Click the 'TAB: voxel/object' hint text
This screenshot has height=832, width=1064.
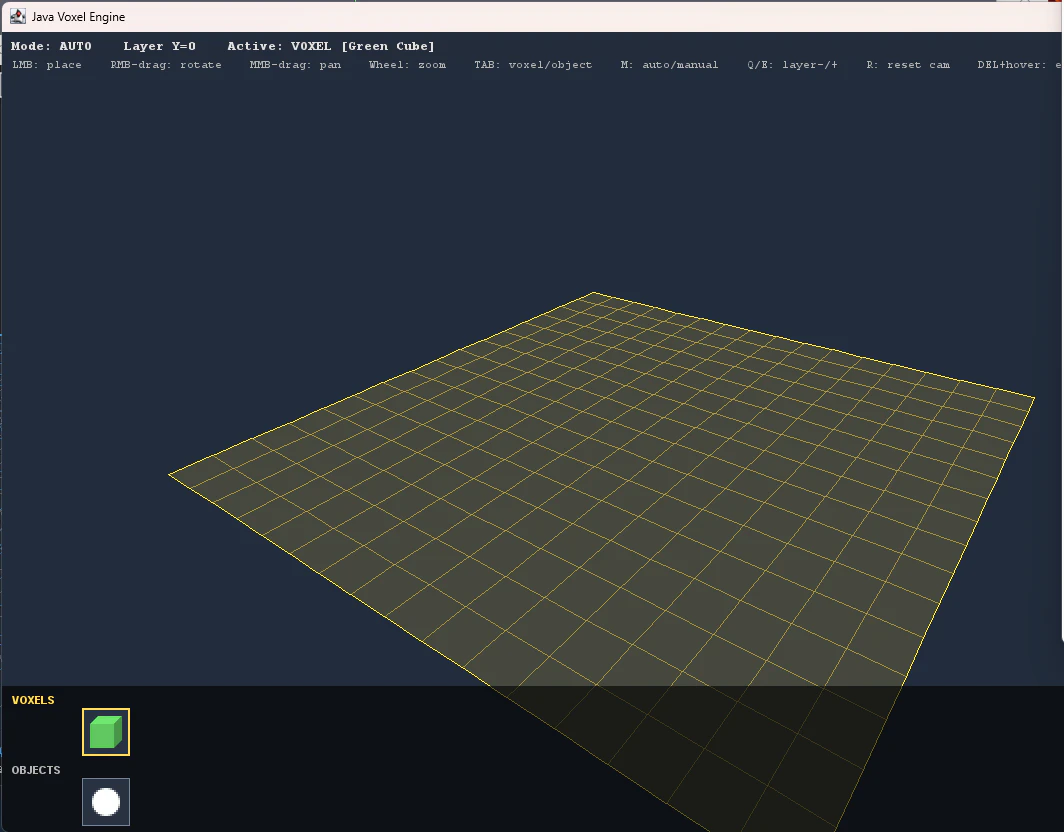[533, 64]
